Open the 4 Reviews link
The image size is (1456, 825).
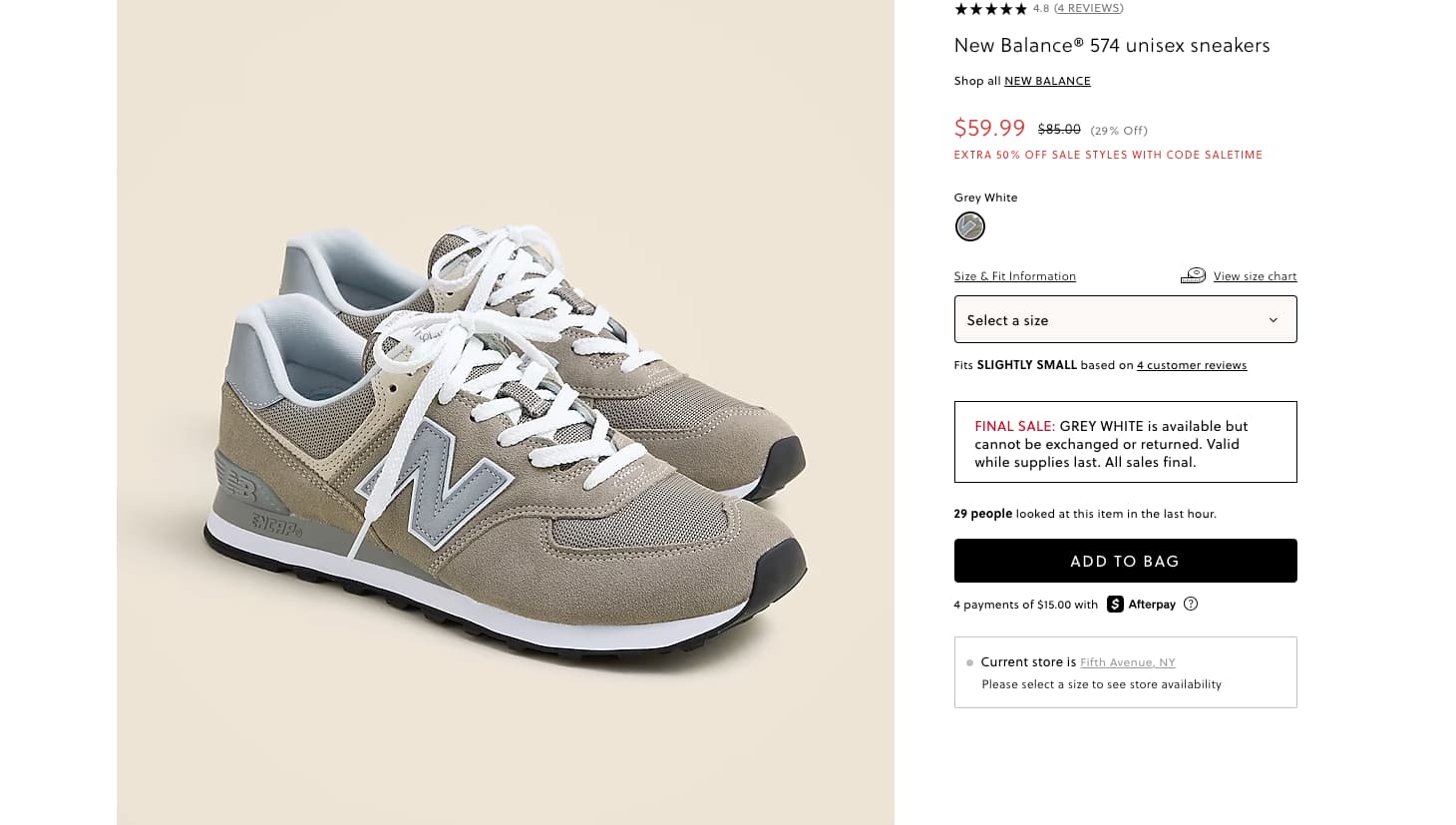coord(1088,9)
